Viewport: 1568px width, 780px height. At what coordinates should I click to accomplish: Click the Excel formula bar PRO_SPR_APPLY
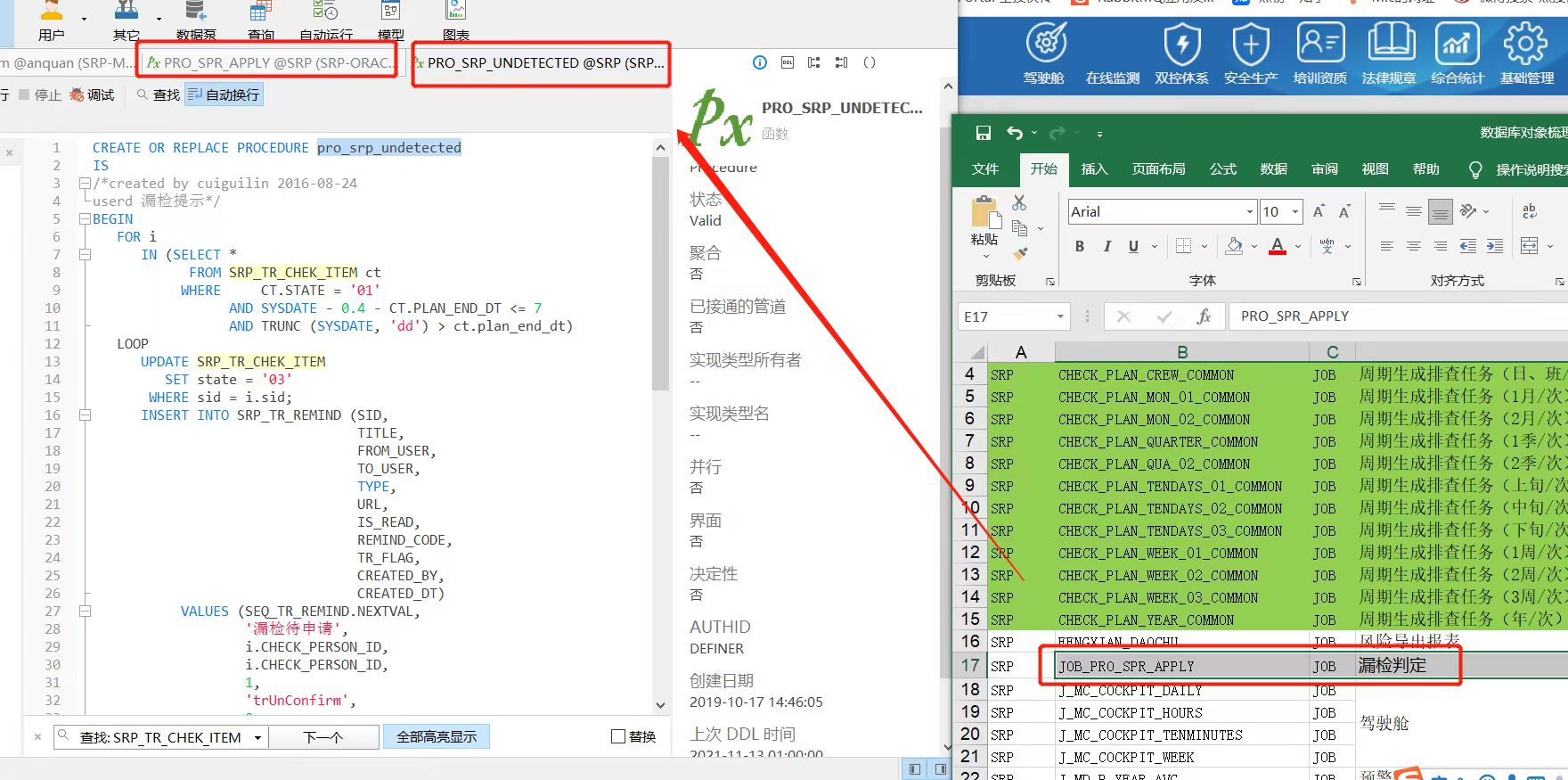[x=1397, y=316]
